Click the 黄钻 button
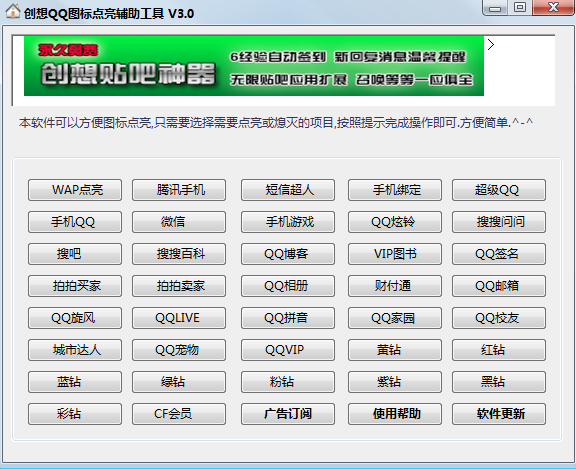Image resolution: width=576 pixels, height=469 pixels. click(x=395, y=350)
